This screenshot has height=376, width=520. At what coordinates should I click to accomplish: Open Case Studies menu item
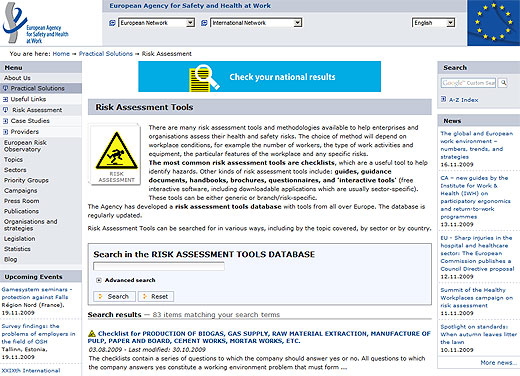(30, 121)
